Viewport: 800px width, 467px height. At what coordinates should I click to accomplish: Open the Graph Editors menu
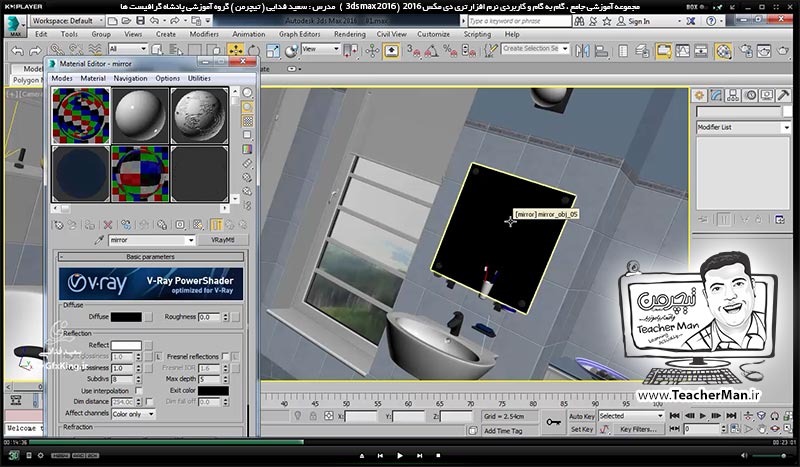[x=299, y=34]
